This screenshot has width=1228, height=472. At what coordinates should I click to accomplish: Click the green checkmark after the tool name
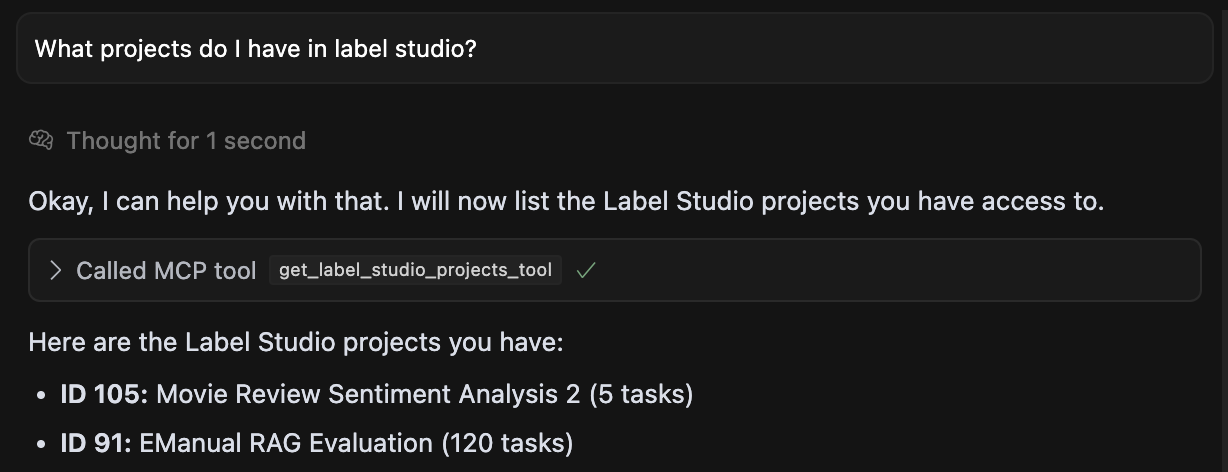tap(586, 270)
